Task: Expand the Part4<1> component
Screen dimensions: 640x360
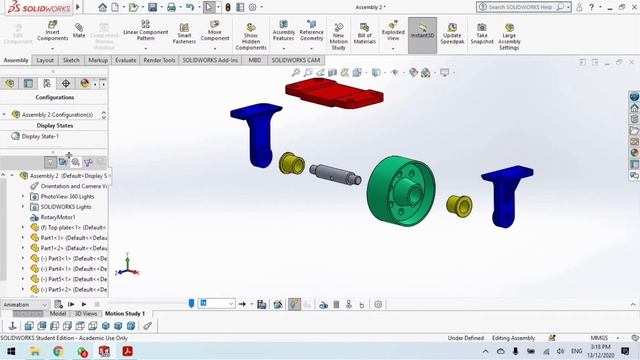Action: (23, 269)
